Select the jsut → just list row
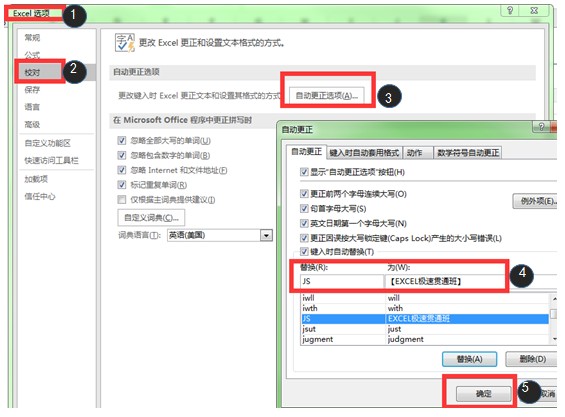 click(x=424, y=329)
